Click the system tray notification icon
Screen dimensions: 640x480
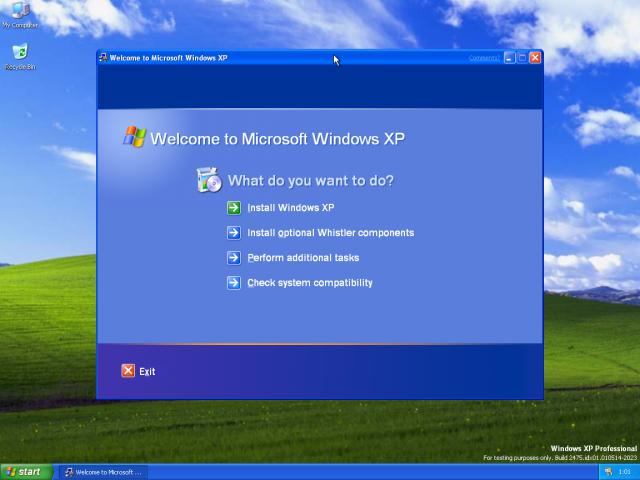609,472
